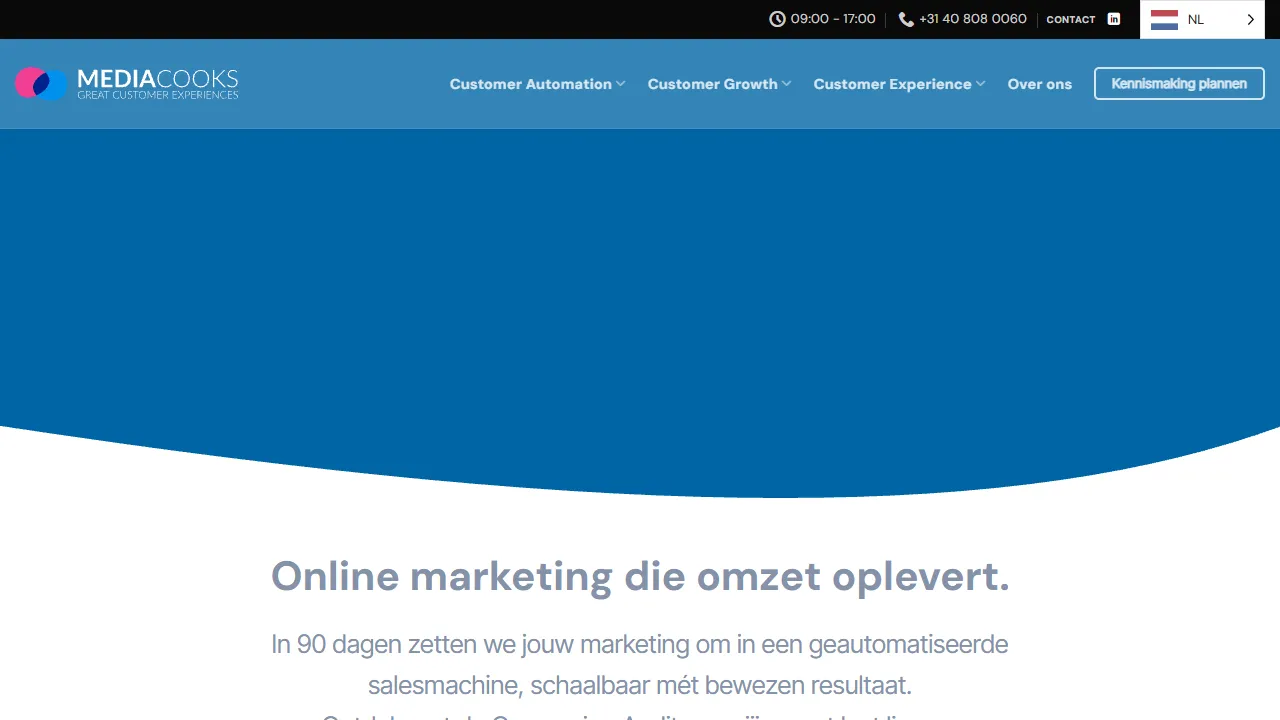Click the opening hours 09:00 – 17:00 text
The image size is (1280, 720).
(x=834, y=19)
